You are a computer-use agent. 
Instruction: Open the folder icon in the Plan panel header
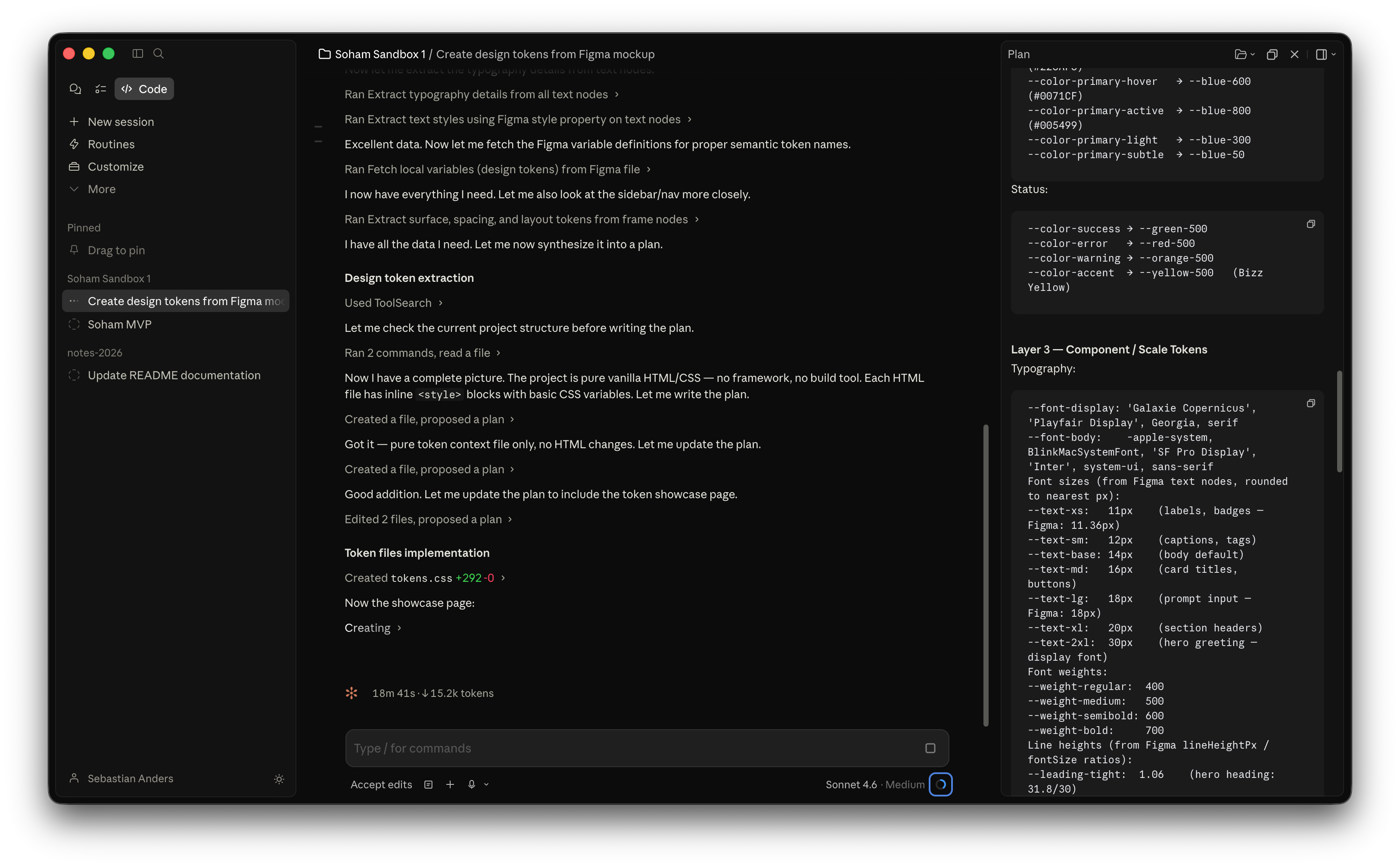1241,54
